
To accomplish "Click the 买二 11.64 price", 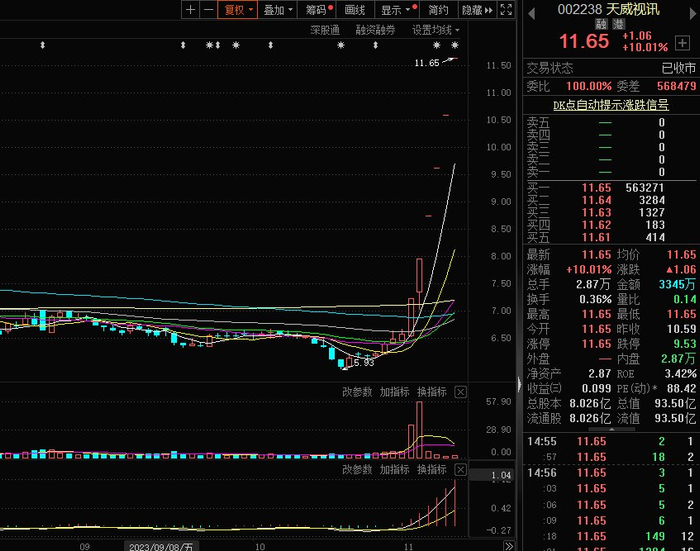I will tap(596, 200).
